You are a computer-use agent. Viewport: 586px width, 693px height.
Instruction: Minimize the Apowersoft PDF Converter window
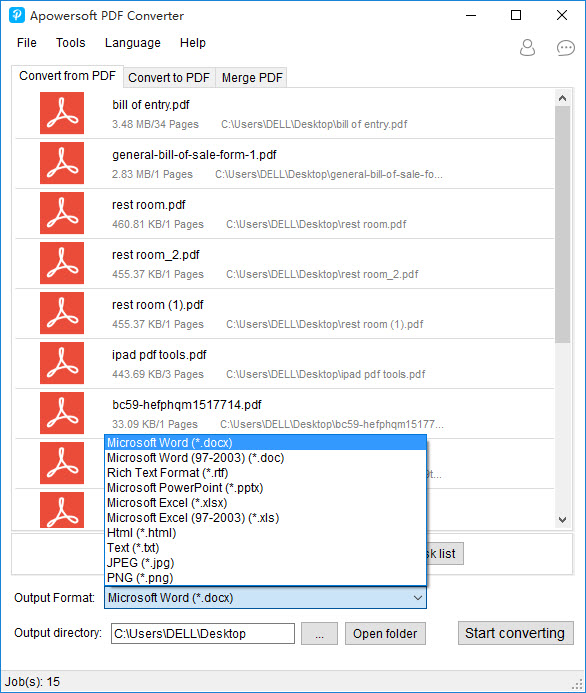[471, 15]
